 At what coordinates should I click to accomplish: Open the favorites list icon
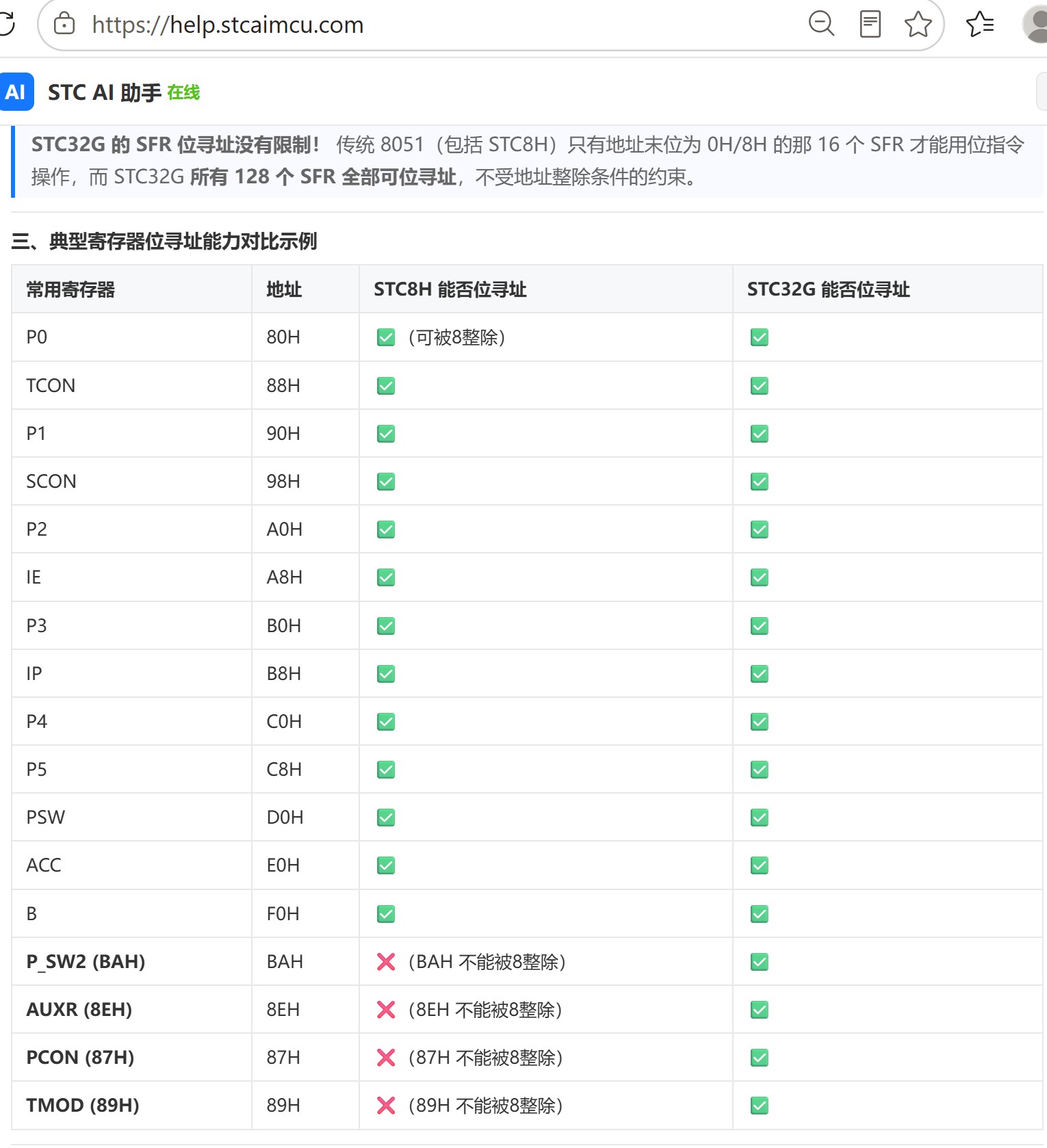[980, 24]
